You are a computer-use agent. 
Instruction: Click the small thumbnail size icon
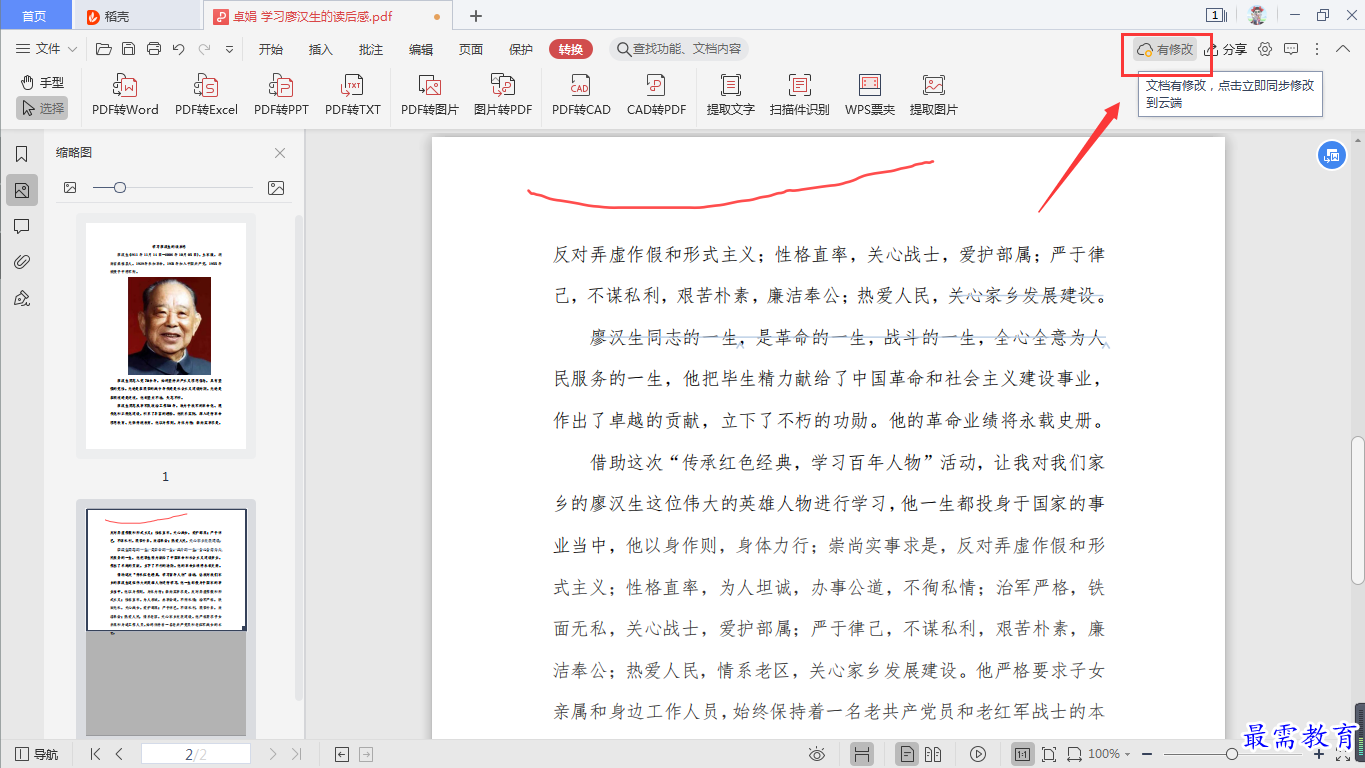(x=70, y=187)
